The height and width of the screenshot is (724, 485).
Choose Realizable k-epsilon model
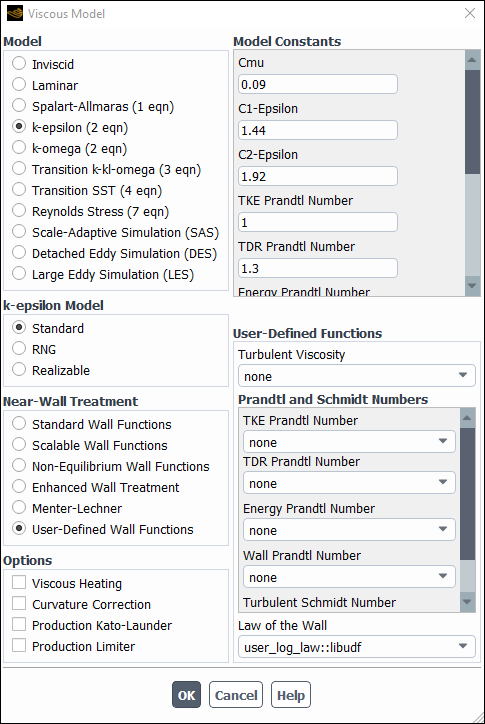19,369
